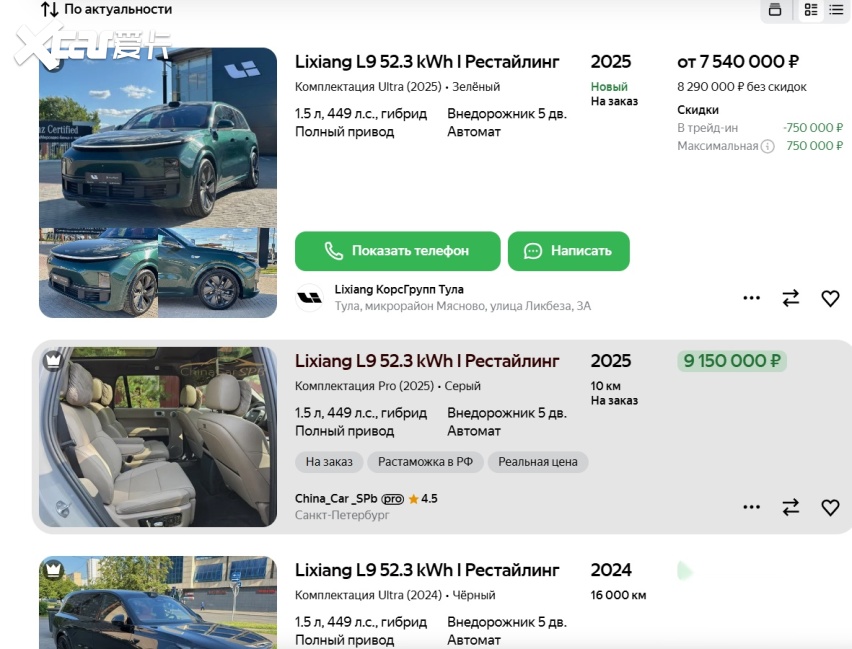Screen dimensions: 852x649
Task: Show info about 'Максимальная' discount
Action: (x=768, y=146)
